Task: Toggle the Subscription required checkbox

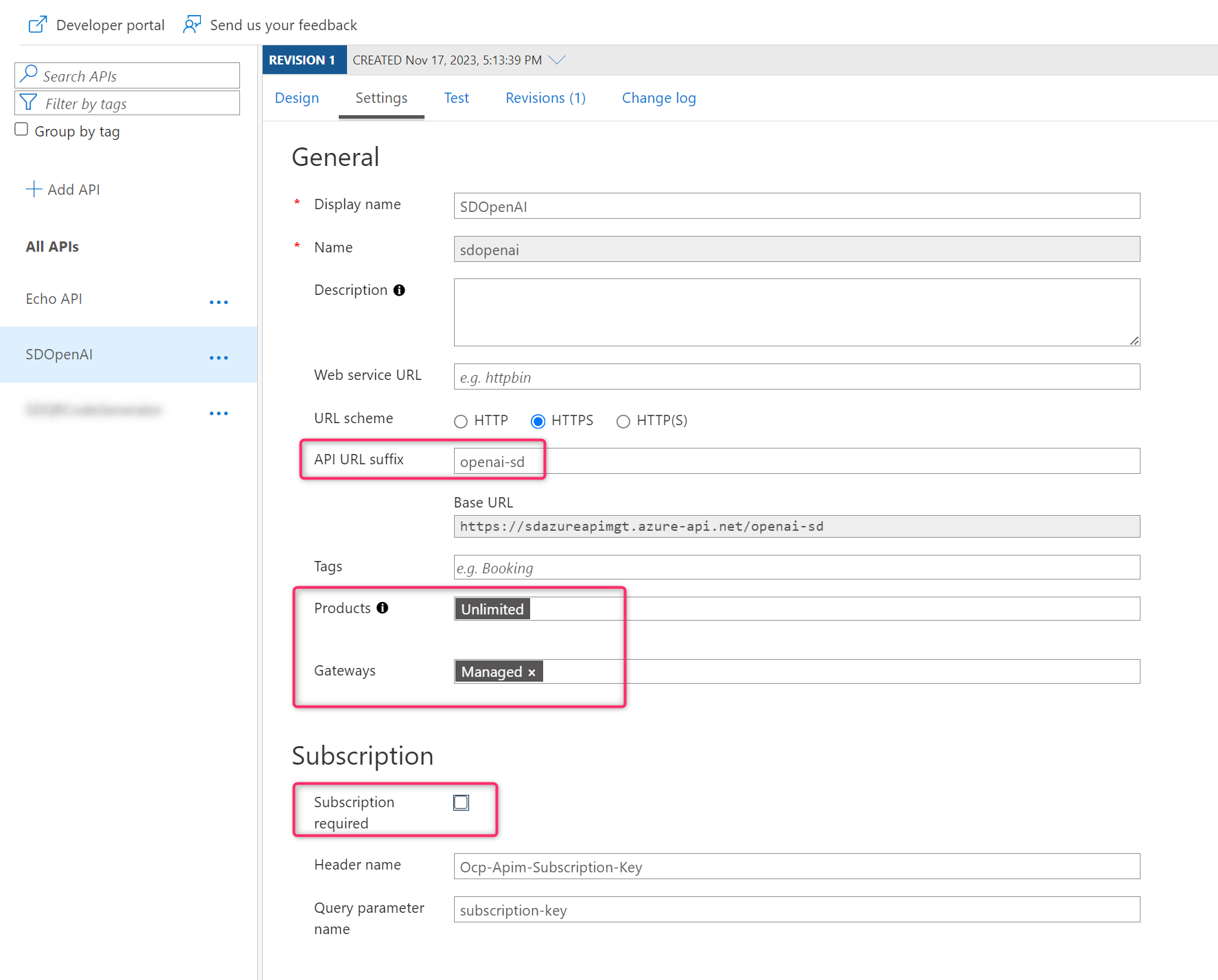Action: pyautogui.click(x=461, y=802)
